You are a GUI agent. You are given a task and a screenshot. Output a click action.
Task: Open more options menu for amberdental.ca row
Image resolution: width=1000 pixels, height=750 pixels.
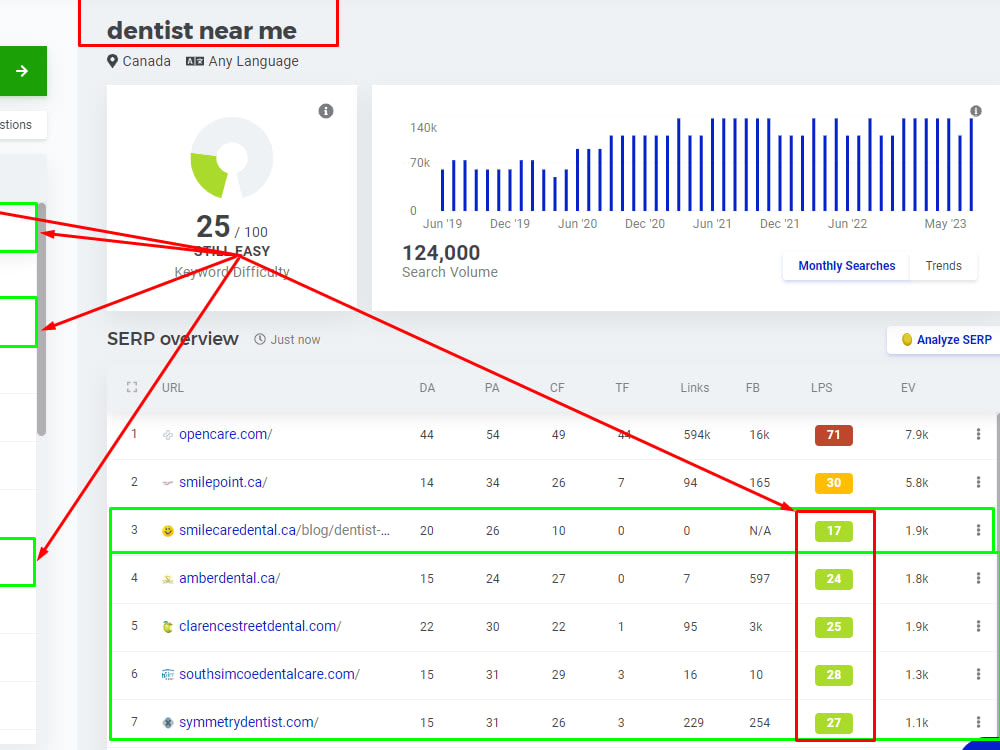coord(978,578)
